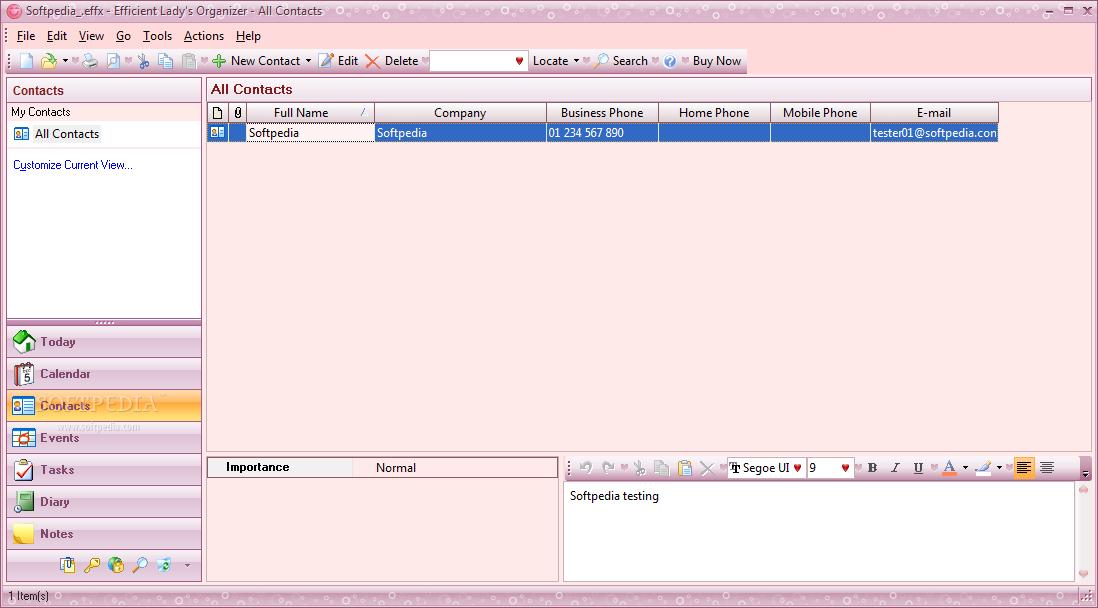Image resolution: width=1098 pixels, height=608 pixels.
Task: Click the Copy icon in main toolbar
Action: [x=166, y=61]
